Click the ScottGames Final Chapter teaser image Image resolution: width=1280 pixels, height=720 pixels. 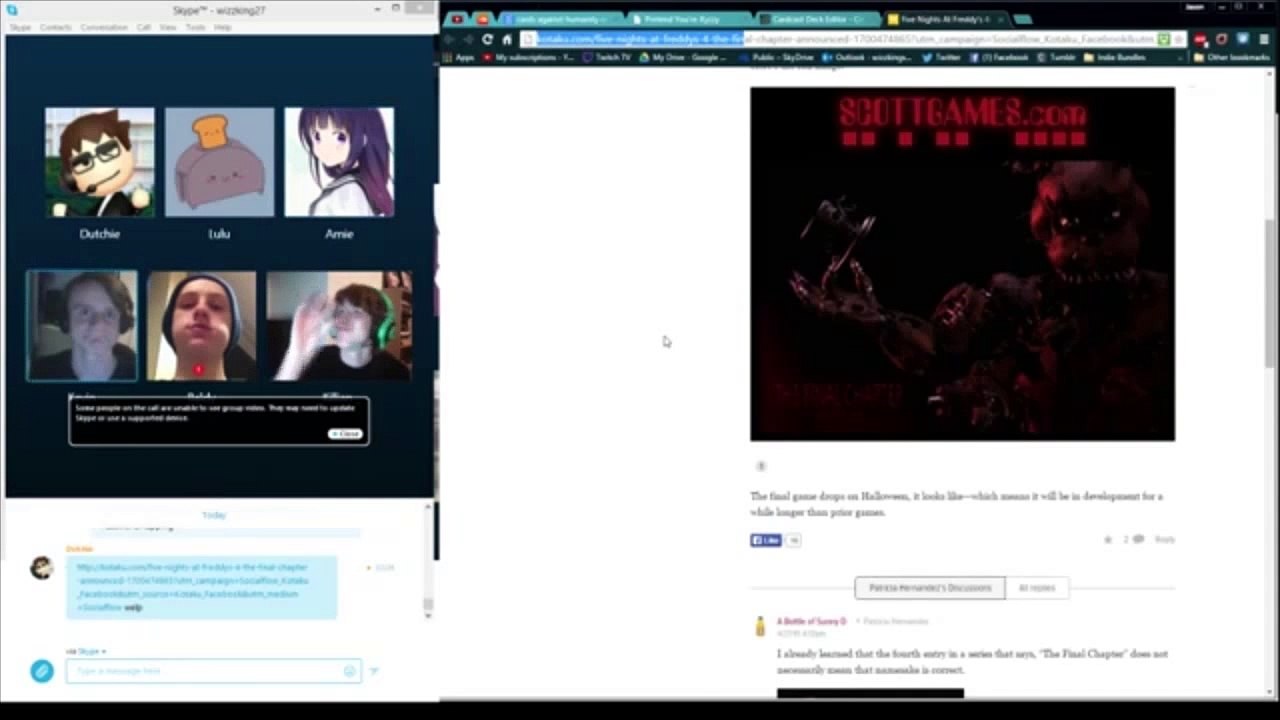[962, 264]
